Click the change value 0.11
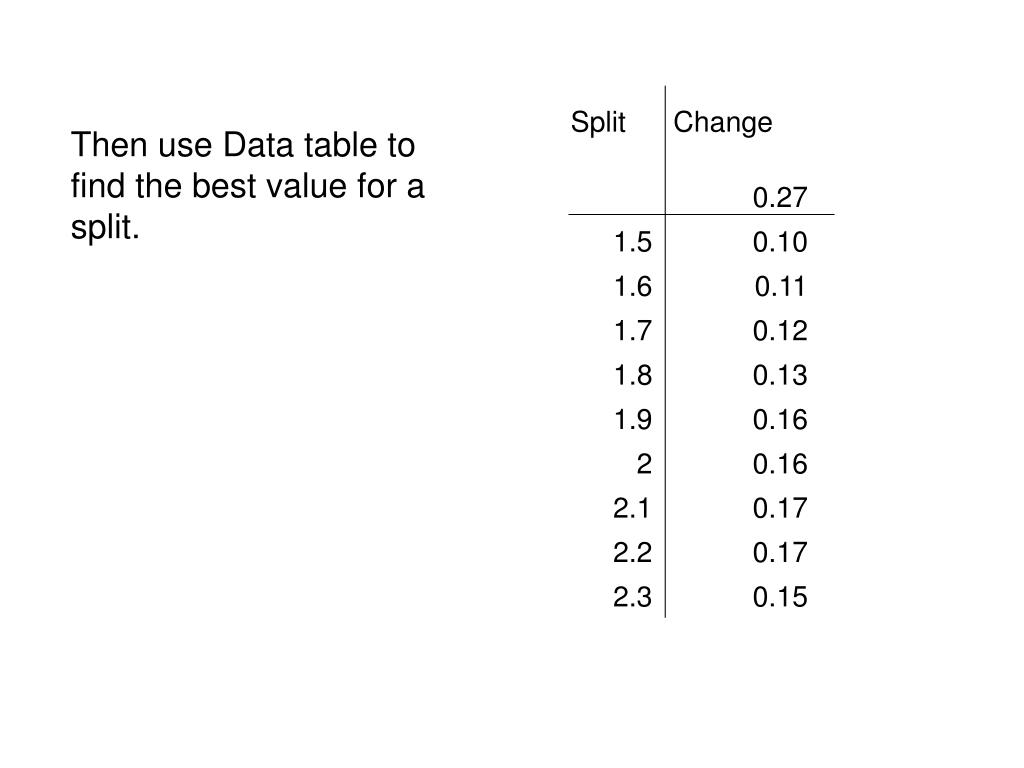 tap(780, 287)
